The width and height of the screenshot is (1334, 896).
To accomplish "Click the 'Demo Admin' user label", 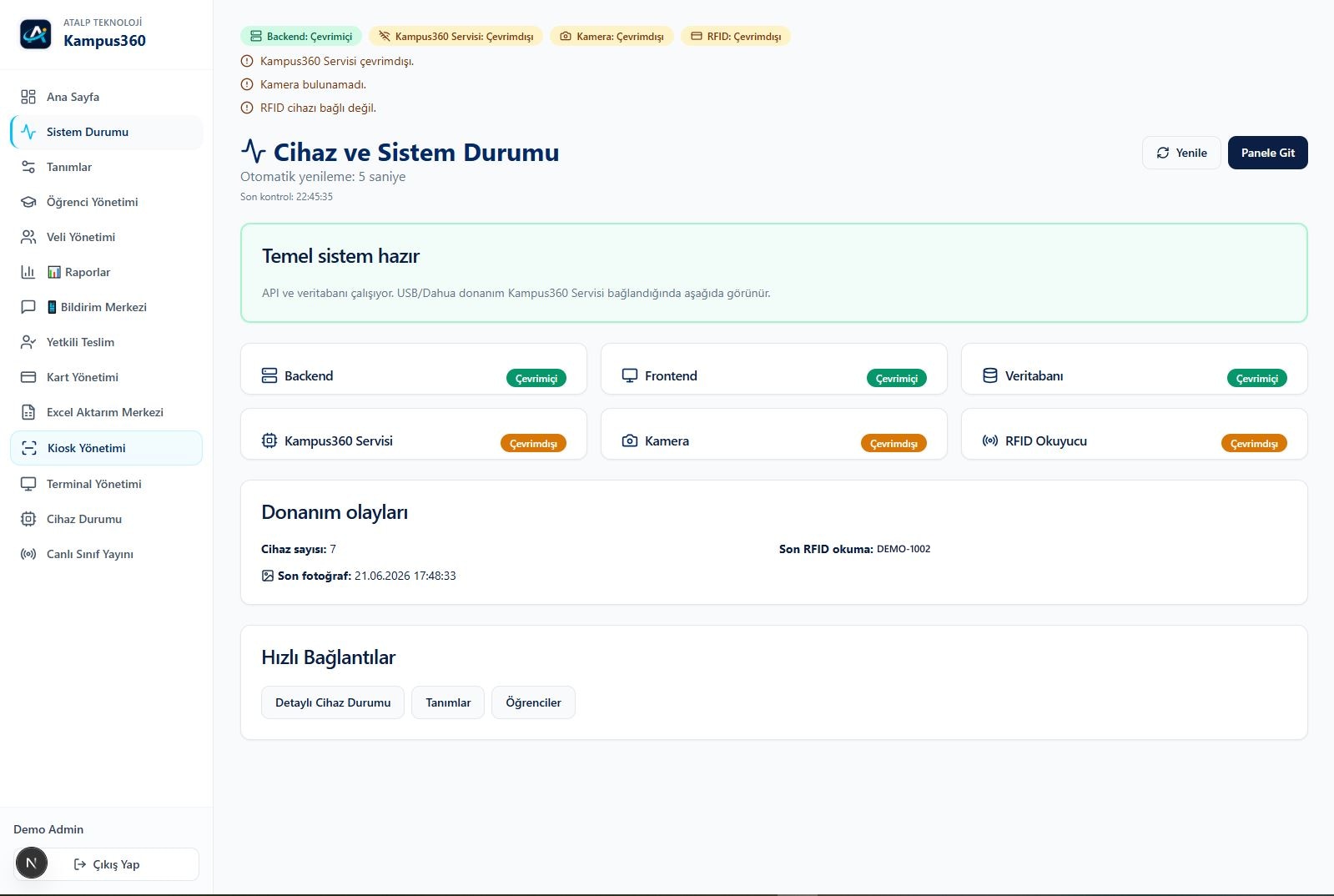I will click(x=48, y=829).
